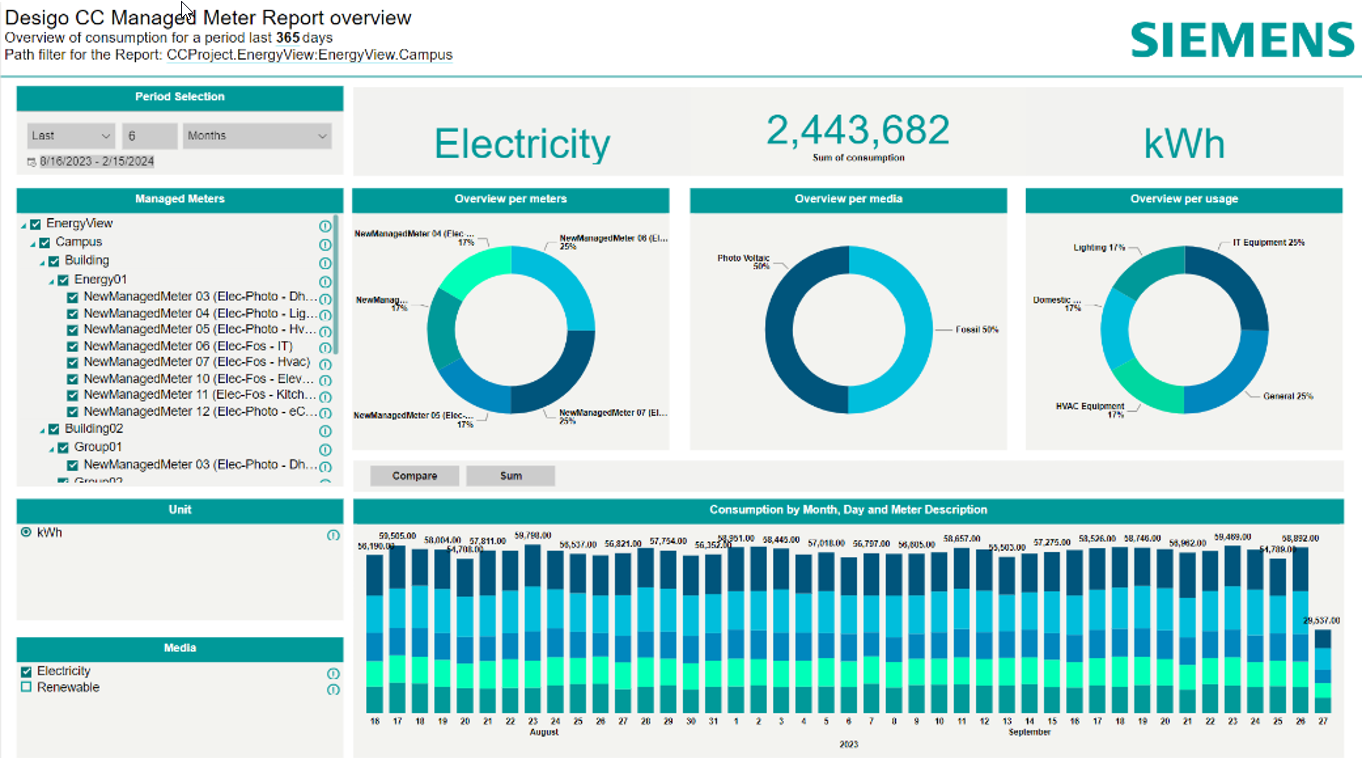
Task: Click the Managed Meters list scrollbar
Action: 336,285
